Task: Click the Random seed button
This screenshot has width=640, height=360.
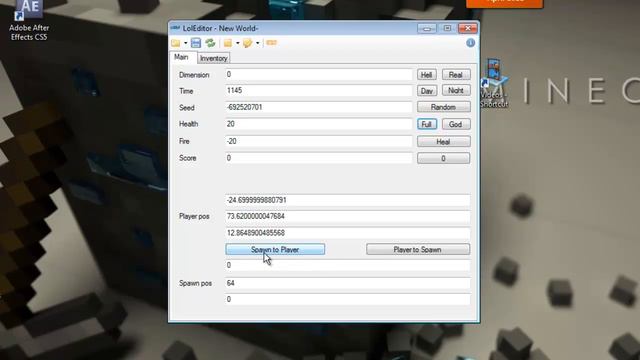Action: pyautogui.click(x=443, y=107)
